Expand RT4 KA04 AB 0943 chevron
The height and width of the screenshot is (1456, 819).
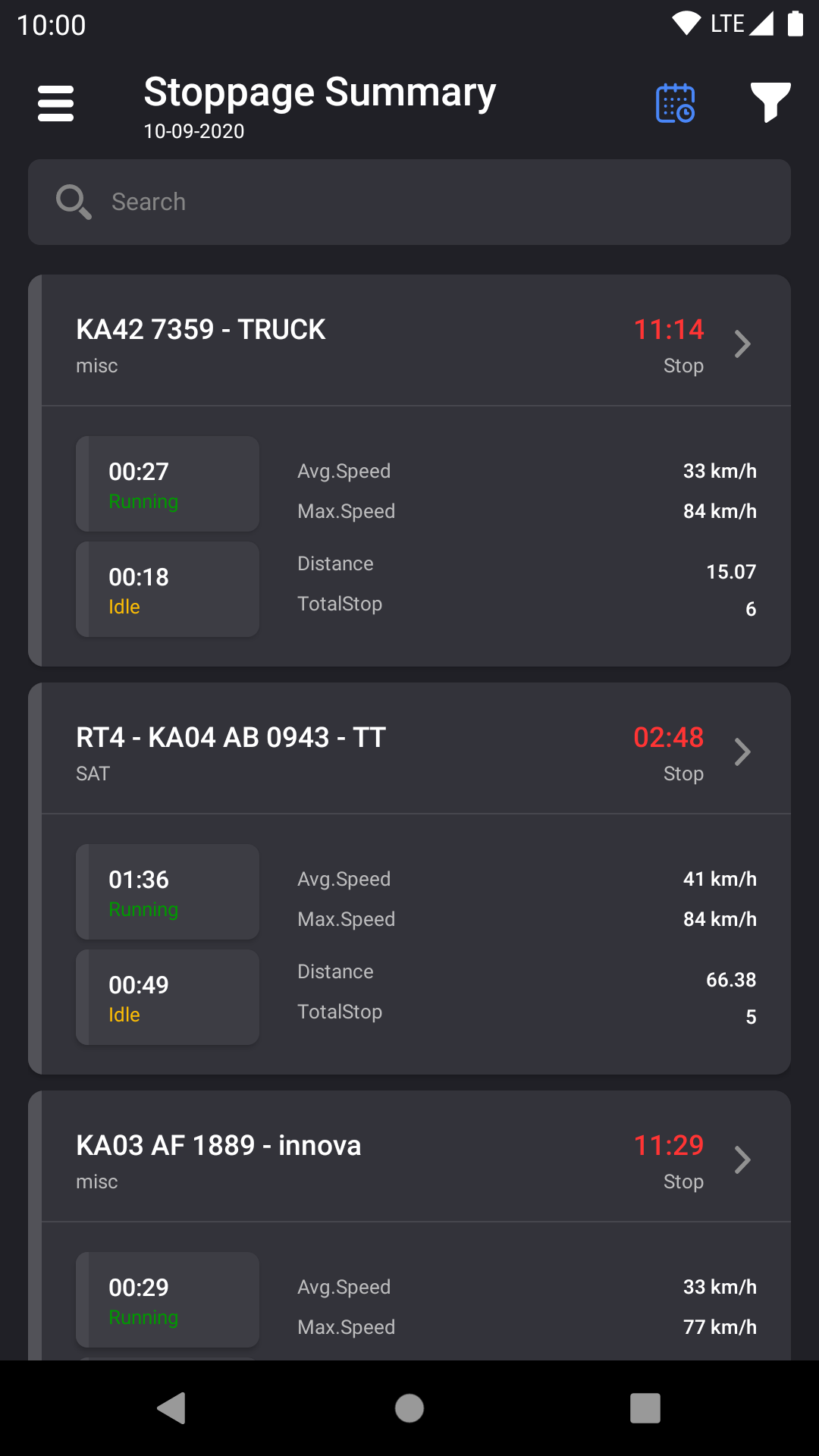742,752
